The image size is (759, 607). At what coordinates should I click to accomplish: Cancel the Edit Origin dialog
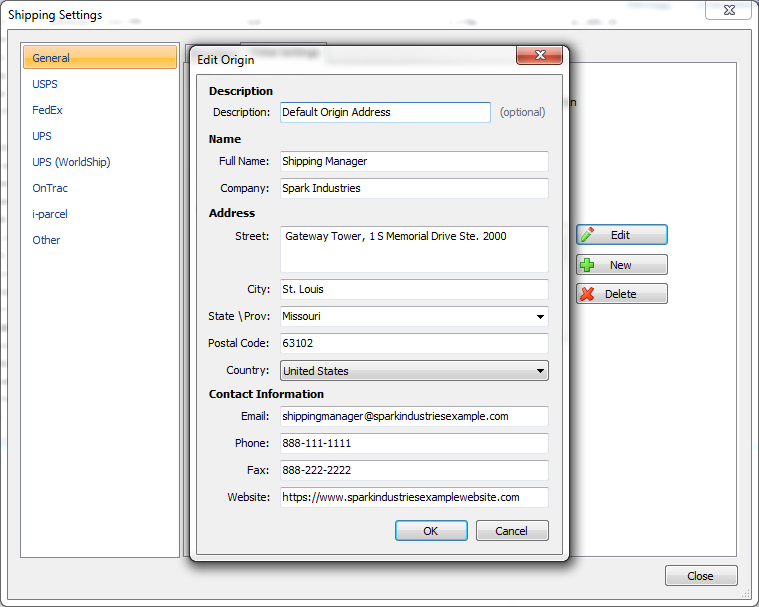(512, 531)
